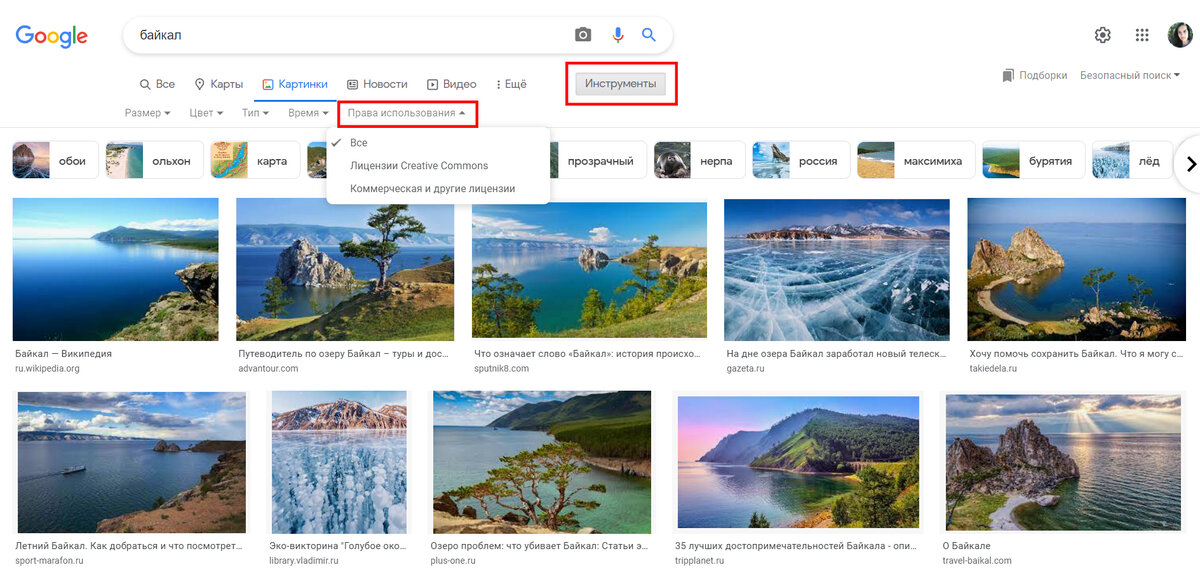The height and width of the screenshot is (572, 1200).
Task: Open the Новости tab
Action: 377,84
